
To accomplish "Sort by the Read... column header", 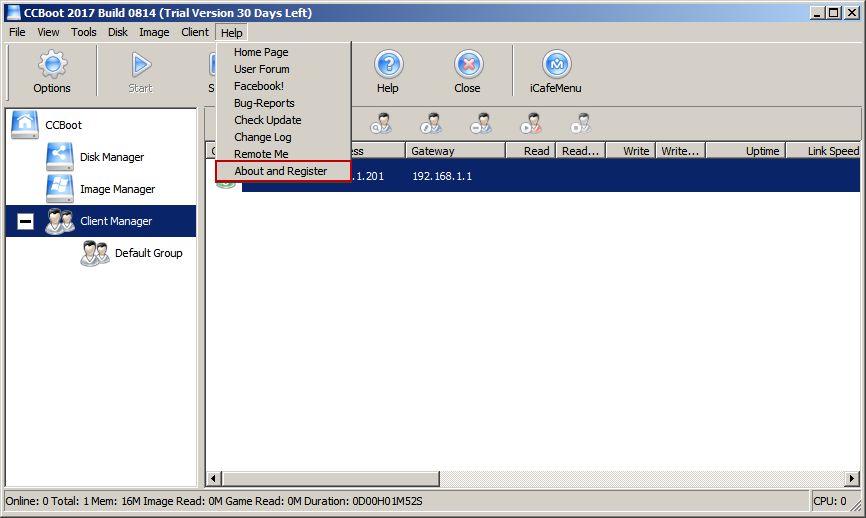I will click(x=580, y=151).
